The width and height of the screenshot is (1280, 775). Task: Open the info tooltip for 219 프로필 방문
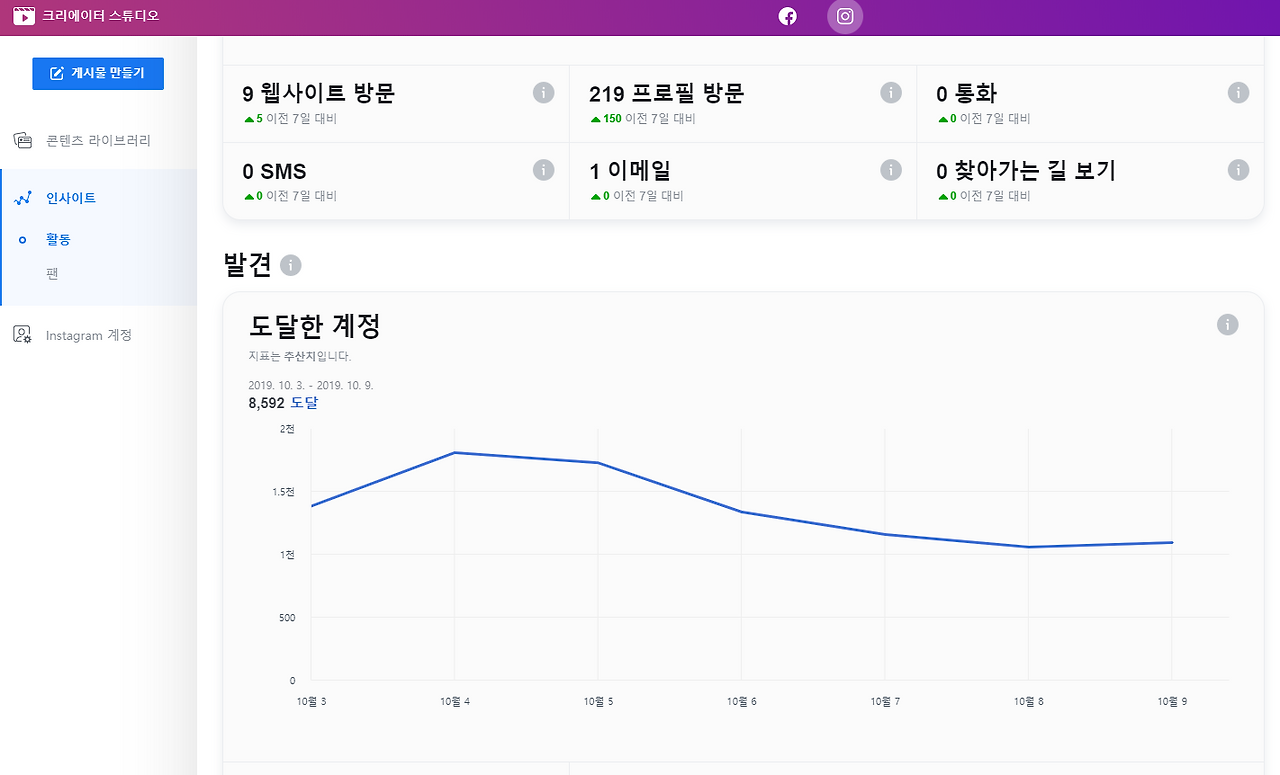click(891, 92)
